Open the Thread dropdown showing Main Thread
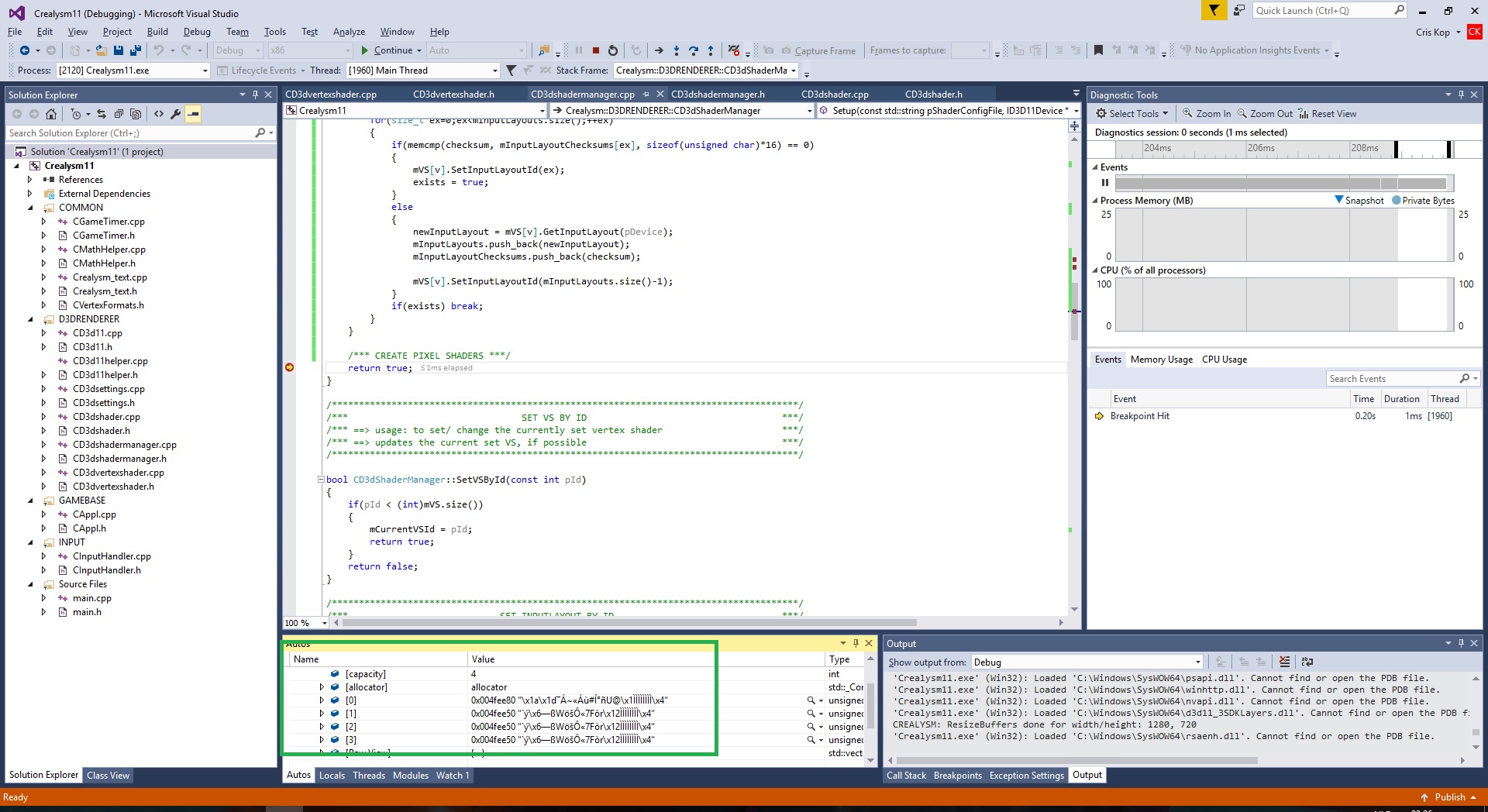This screenshot has height=812, width=1488. (495, 71)
